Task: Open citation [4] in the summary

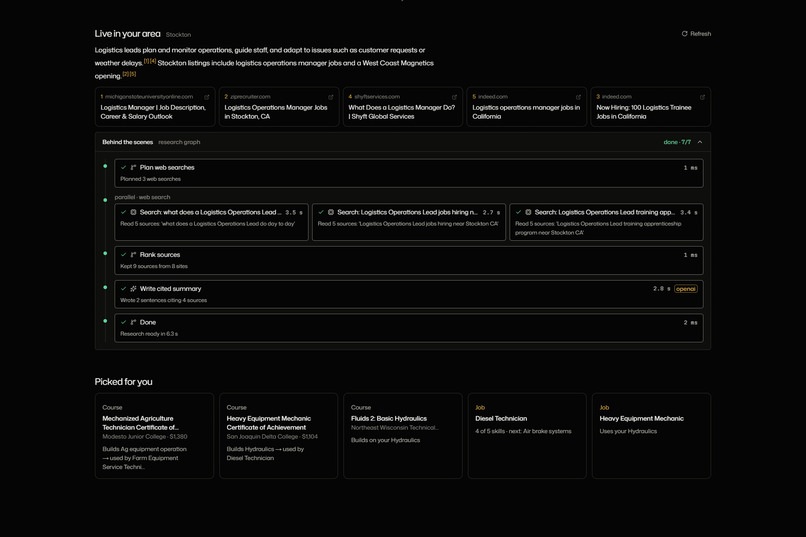Action: point(153,61)
